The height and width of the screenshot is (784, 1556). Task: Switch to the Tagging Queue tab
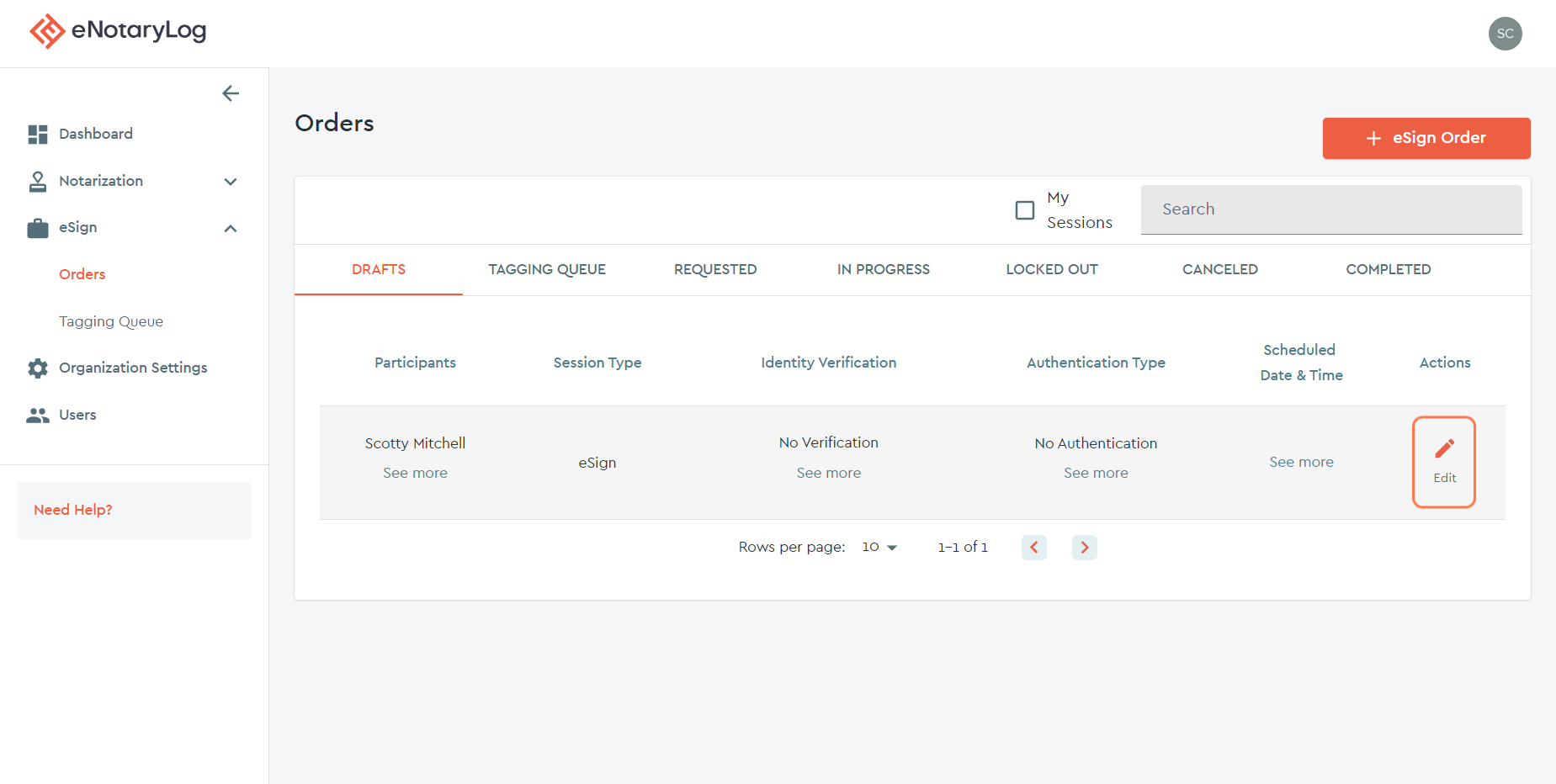pos(547,269)
